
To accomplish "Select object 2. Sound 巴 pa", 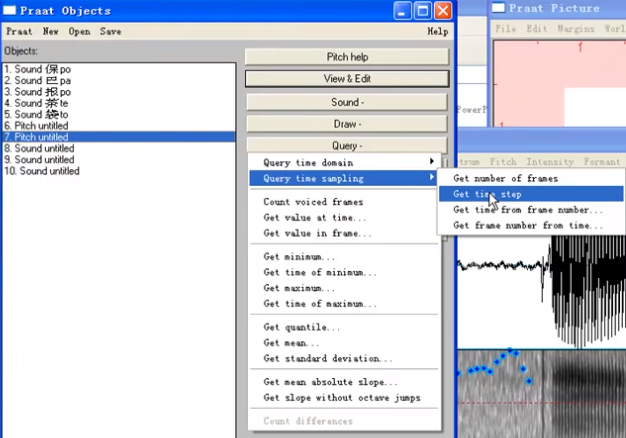I will 119,80.
